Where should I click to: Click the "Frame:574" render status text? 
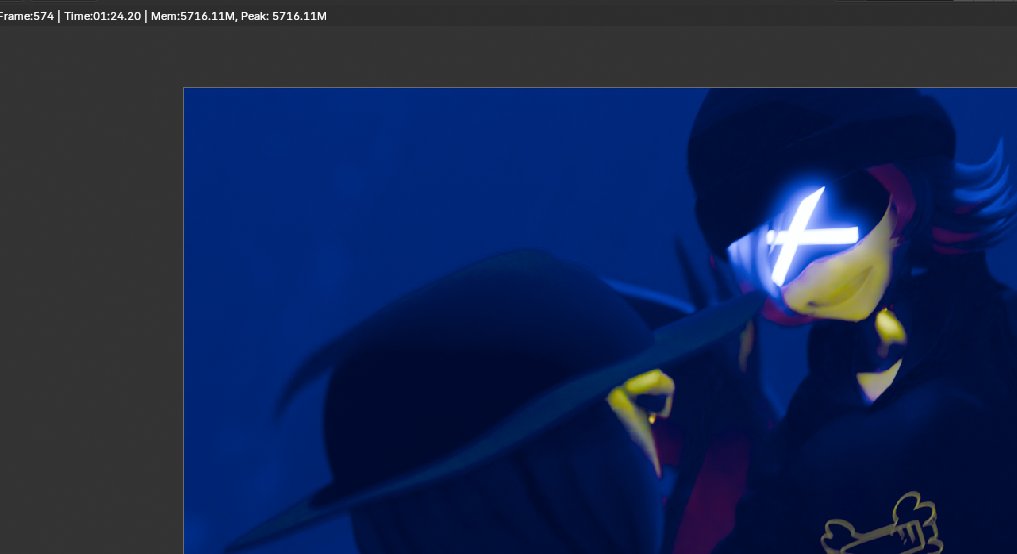click(26, 16)
